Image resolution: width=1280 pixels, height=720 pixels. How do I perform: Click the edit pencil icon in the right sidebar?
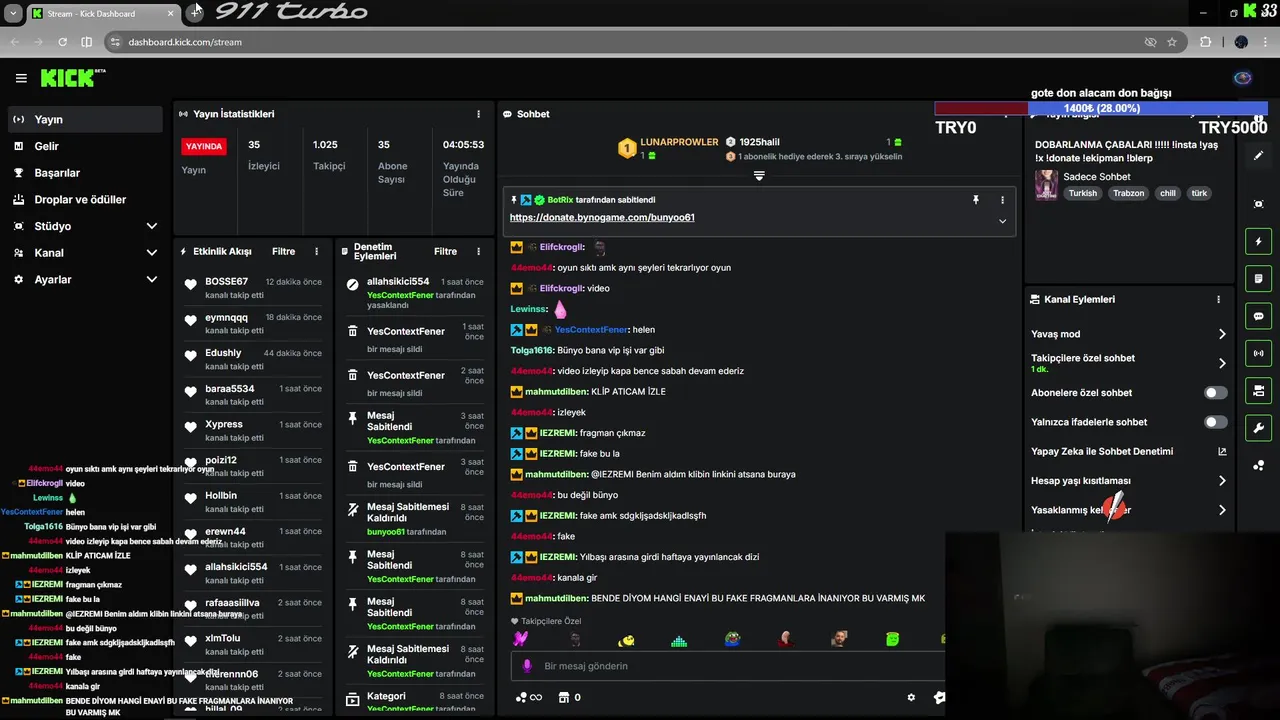pyautogui.click(x=1259, y=156)
